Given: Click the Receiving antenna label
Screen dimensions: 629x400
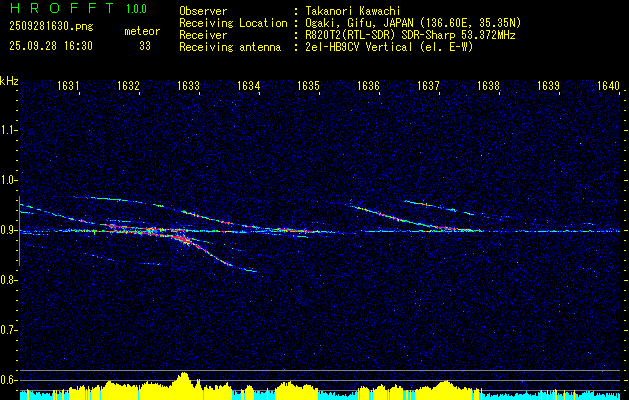Looking at the screenshot, I should [230, 47].
